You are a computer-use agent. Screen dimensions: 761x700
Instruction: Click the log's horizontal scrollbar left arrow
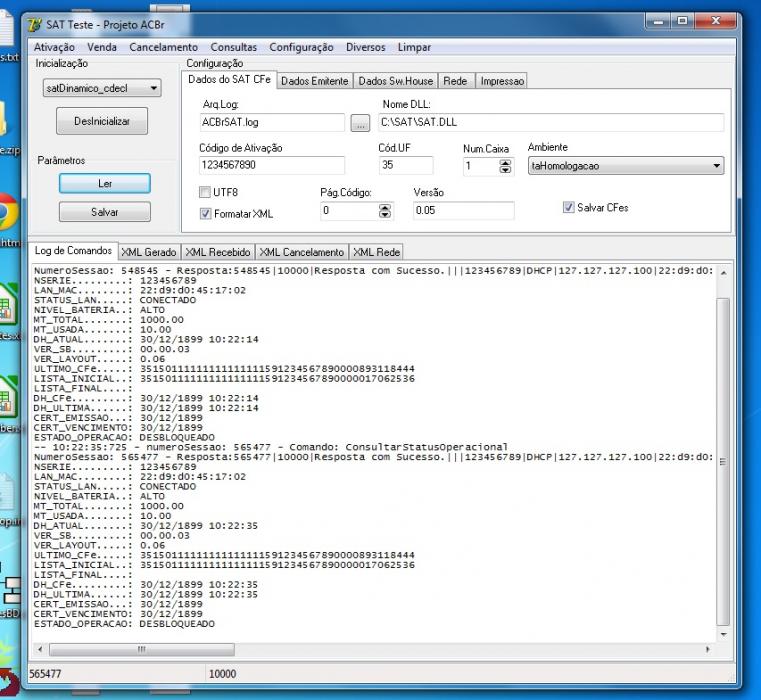click(x=40, y=650)
